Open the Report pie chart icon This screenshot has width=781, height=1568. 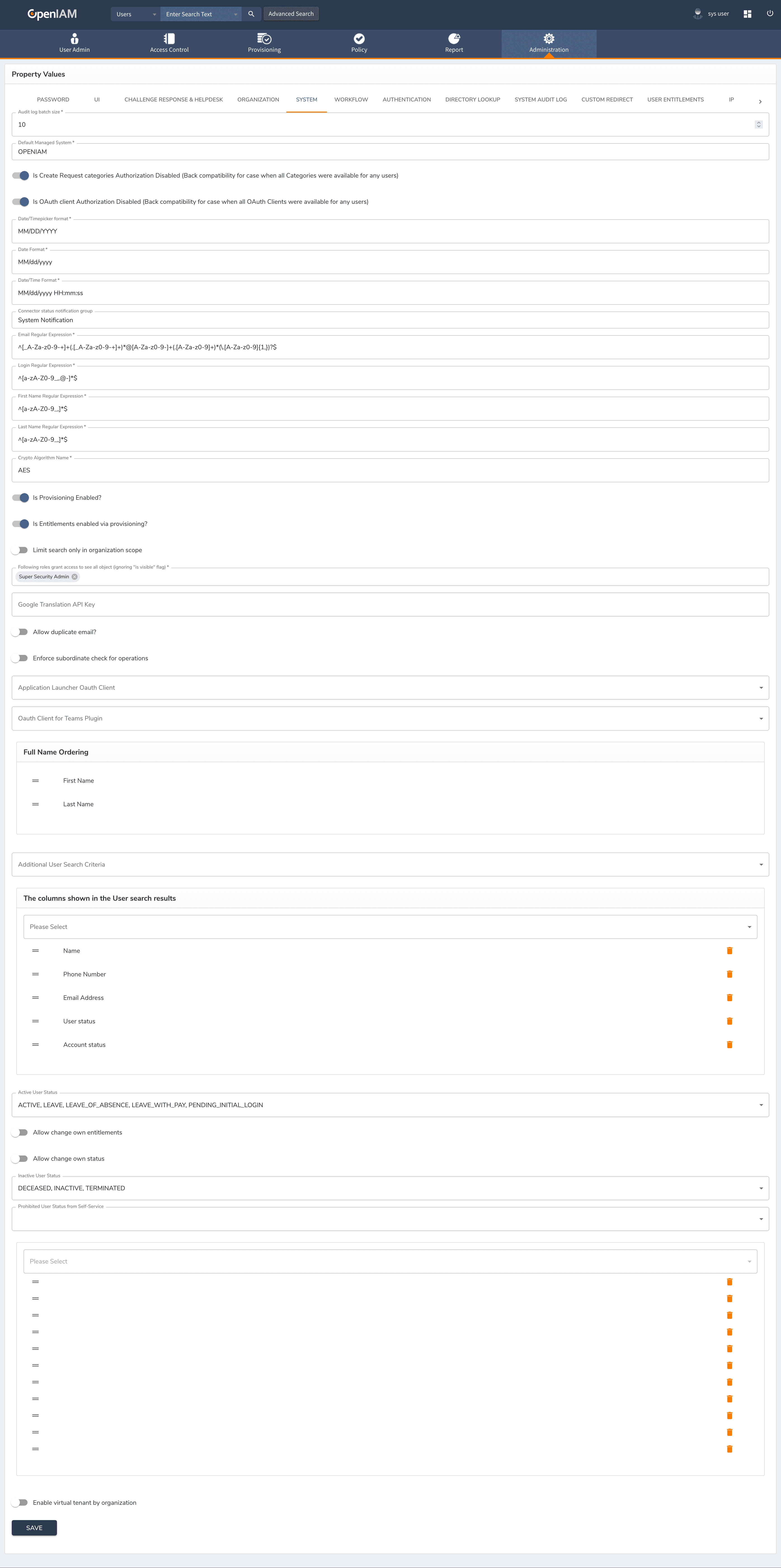click(454, 39)
